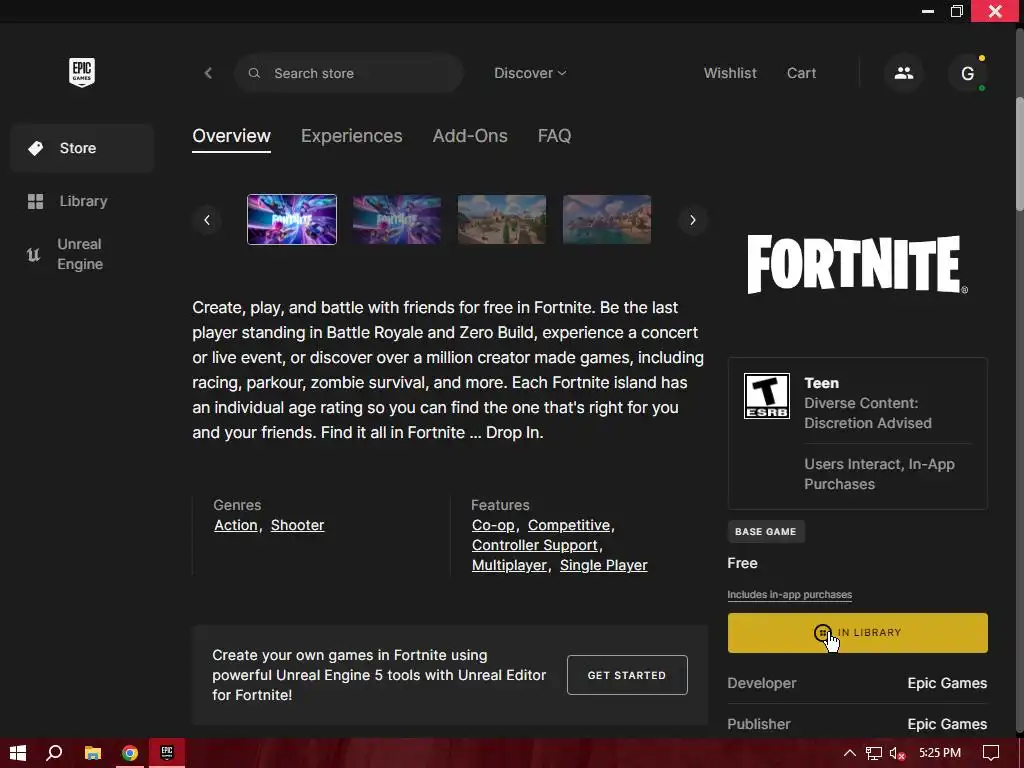Open the Single Player feature link
1024x768 pixels.
coord(603,566)
